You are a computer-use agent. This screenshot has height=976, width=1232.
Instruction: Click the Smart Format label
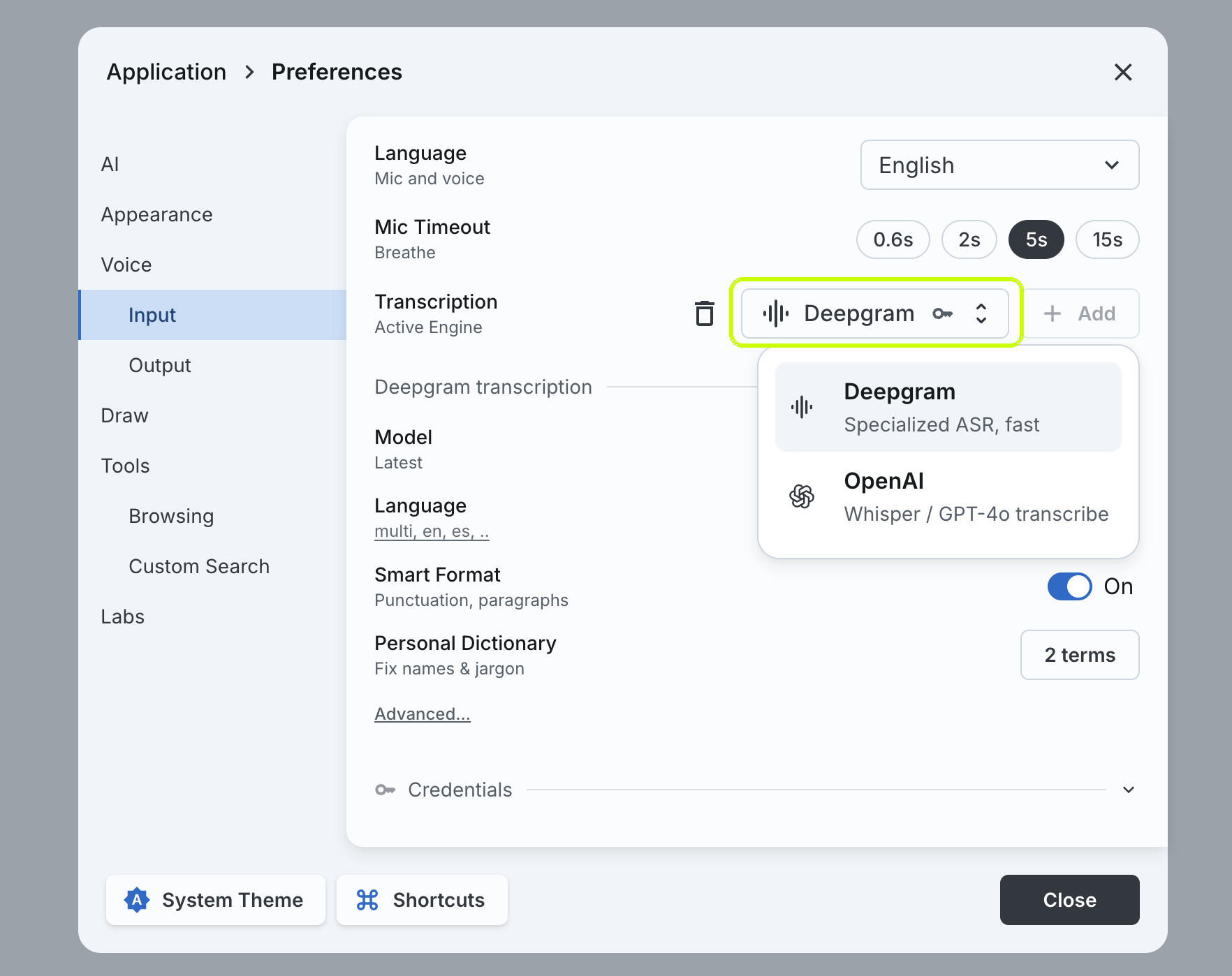pyautogui.click(x=438, y=575)
